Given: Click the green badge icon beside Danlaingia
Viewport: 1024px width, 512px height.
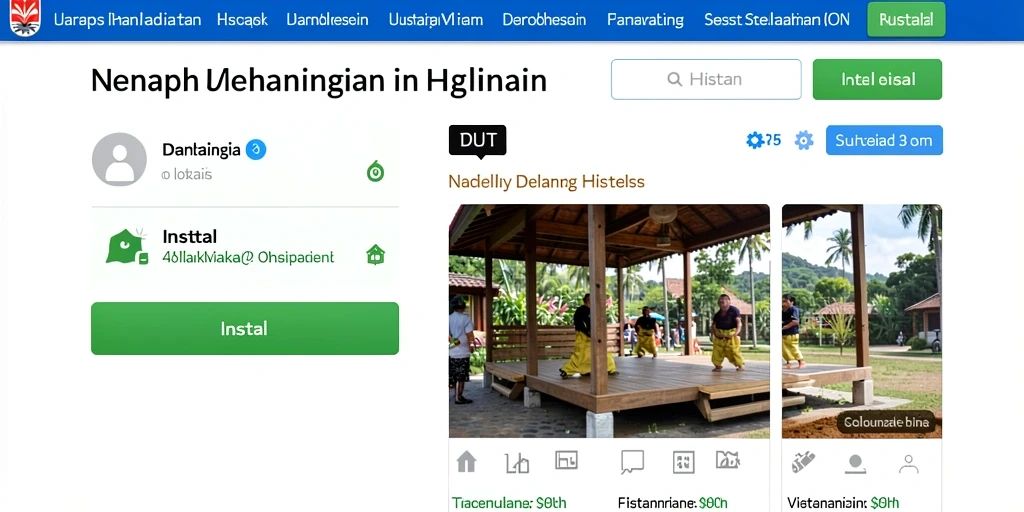Looking at the screenshot, I should pyautogui.click(x=375, y=171).
